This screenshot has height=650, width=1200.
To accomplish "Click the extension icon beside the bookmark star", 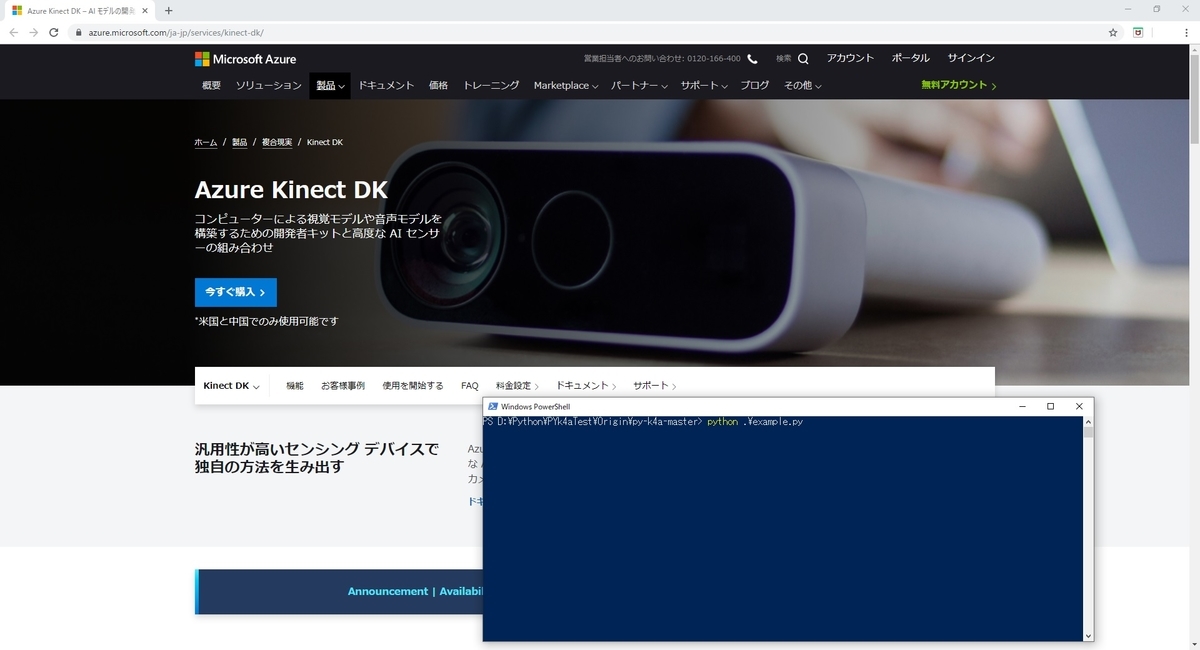I will [1138, 32].
